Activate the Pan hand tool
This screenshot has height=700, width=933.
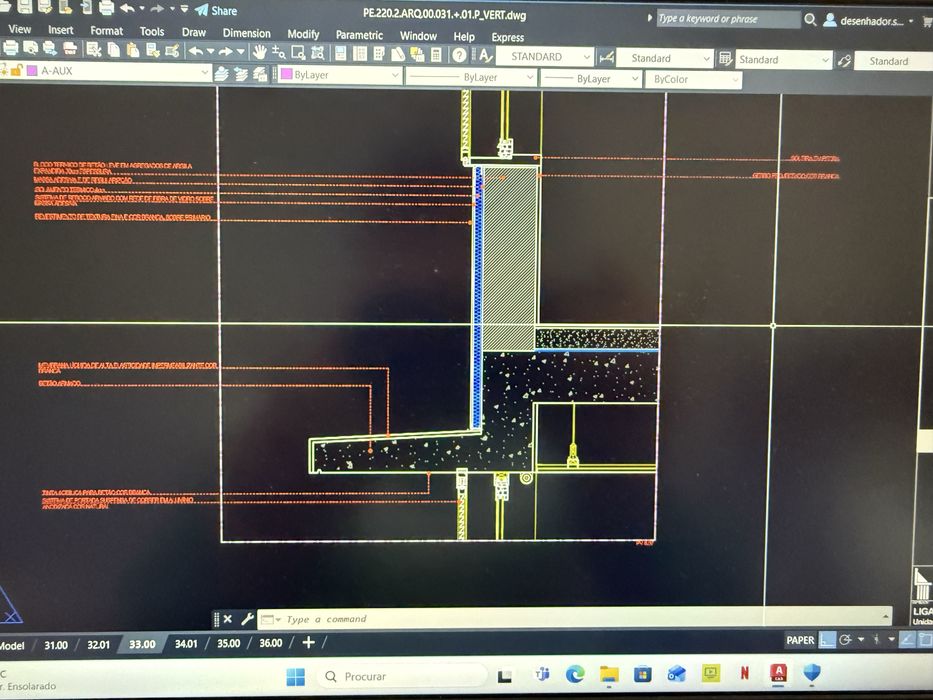259,52
